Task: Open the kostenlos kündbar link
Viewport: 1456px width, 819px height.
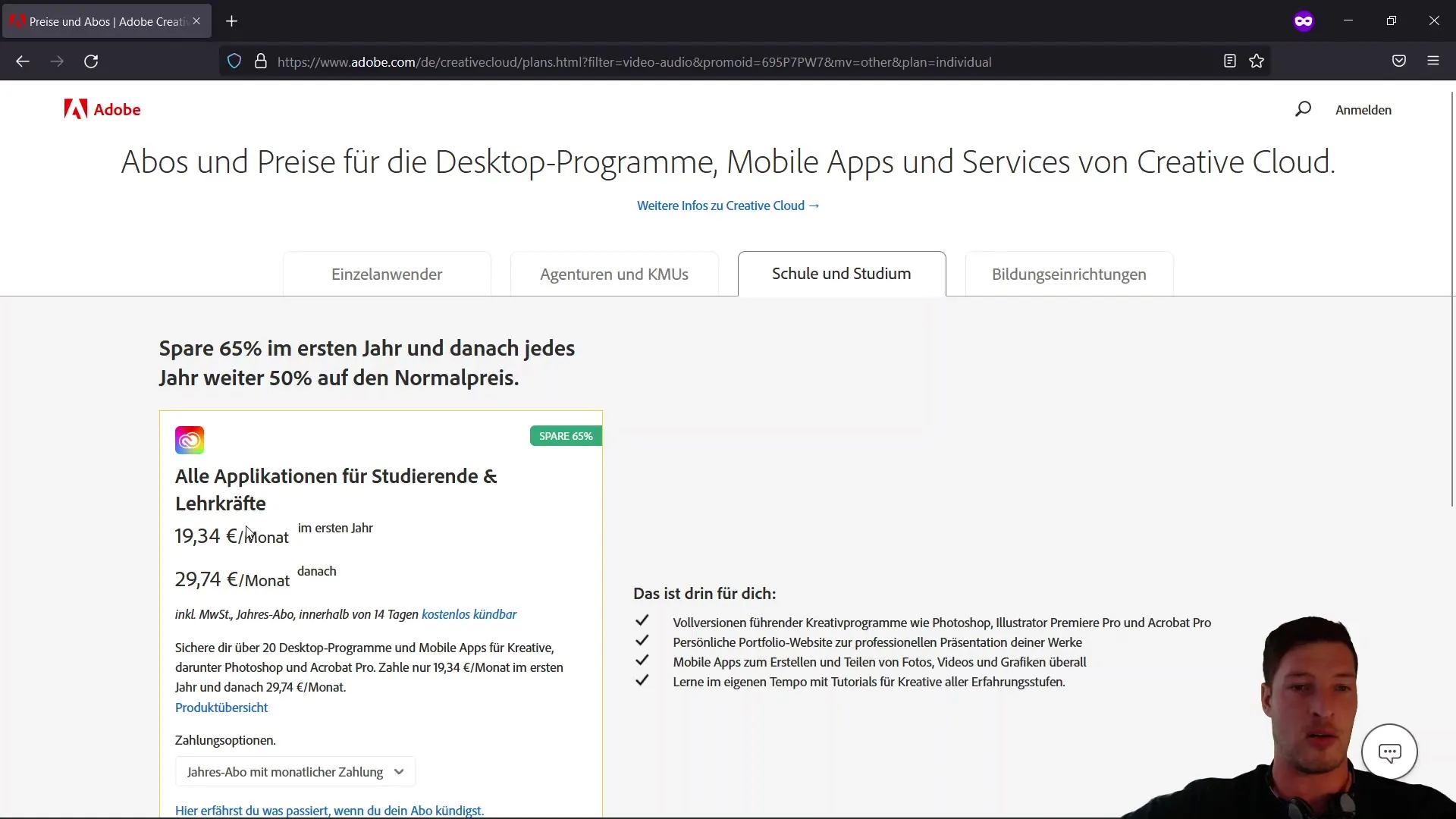Action: tap(469, 614)
